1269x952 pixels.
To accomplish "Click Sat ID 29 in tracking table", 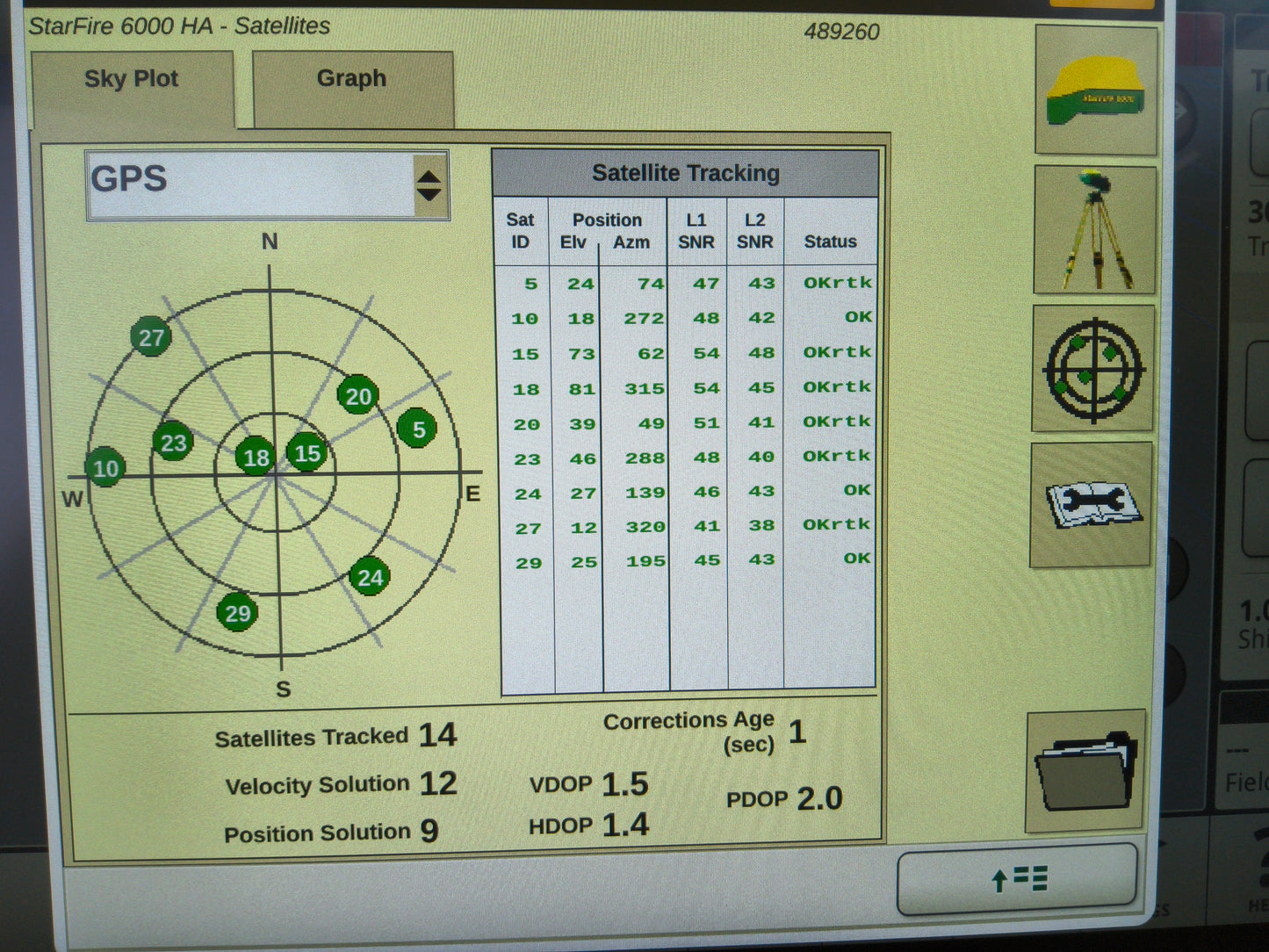I will [529, 563].
